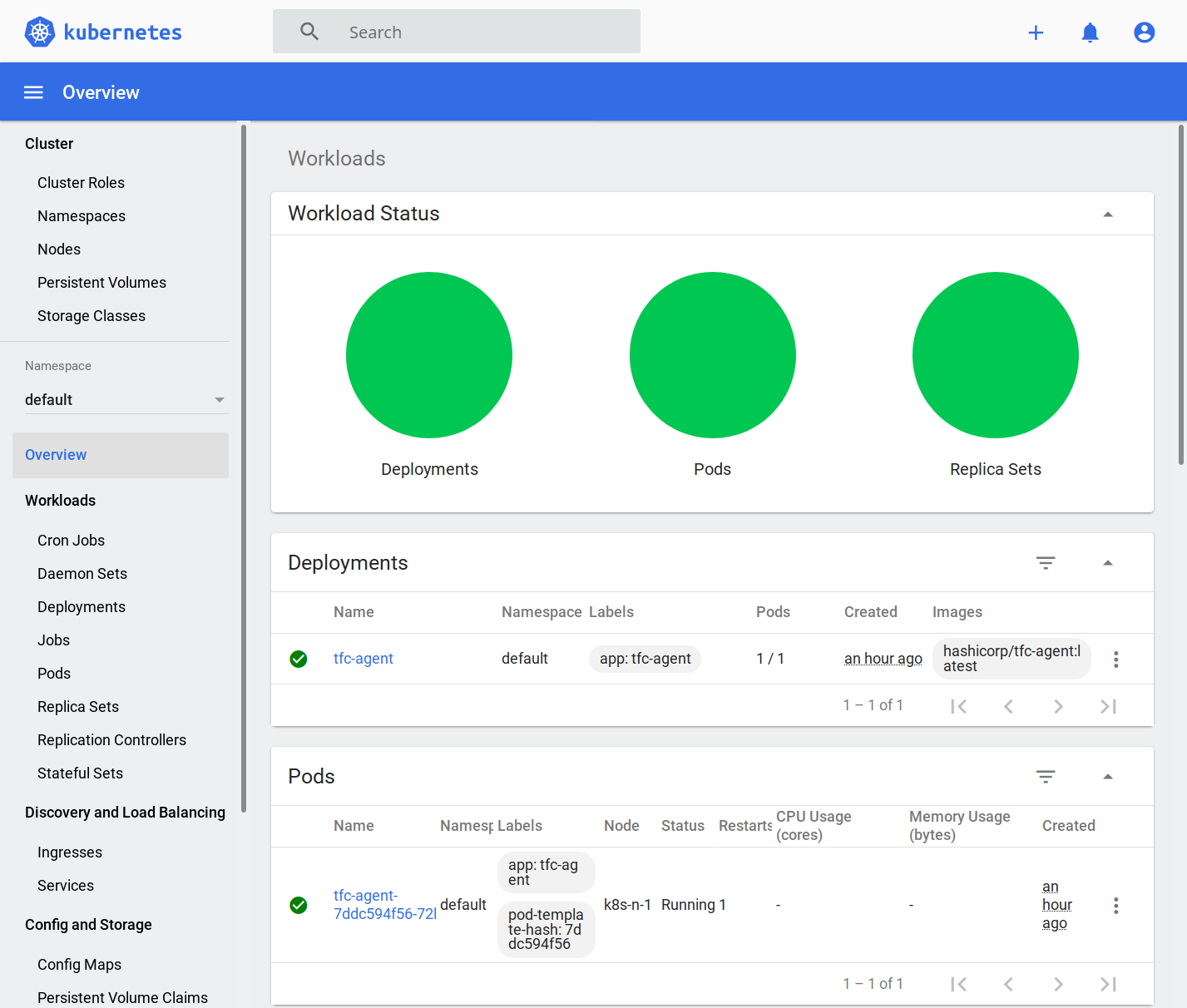Click the app: tfc-agent deployment label chip
The image size is (1187, 1008).
tap(645, 659)
